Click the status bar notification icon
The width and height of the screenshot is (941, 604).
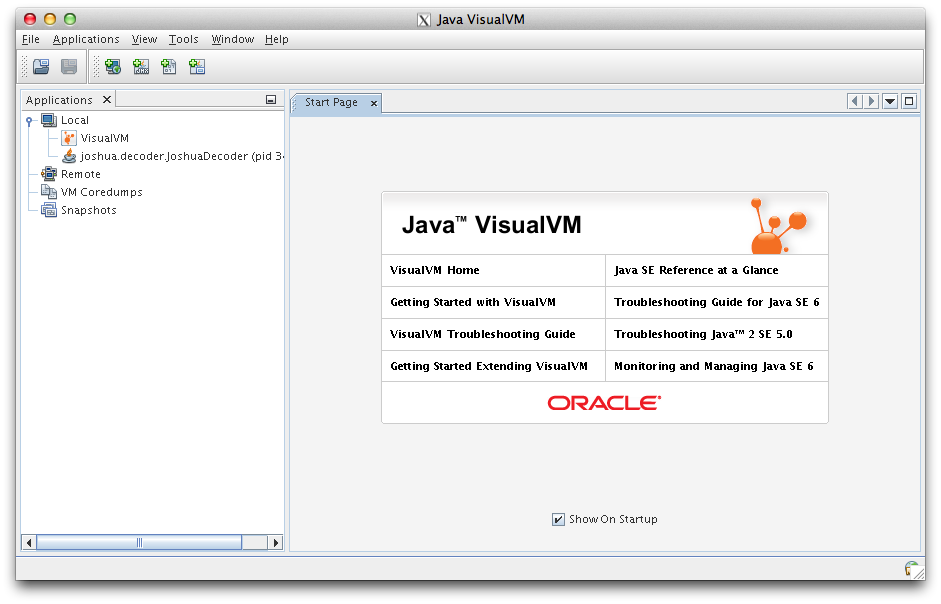(x=912, y=569)
